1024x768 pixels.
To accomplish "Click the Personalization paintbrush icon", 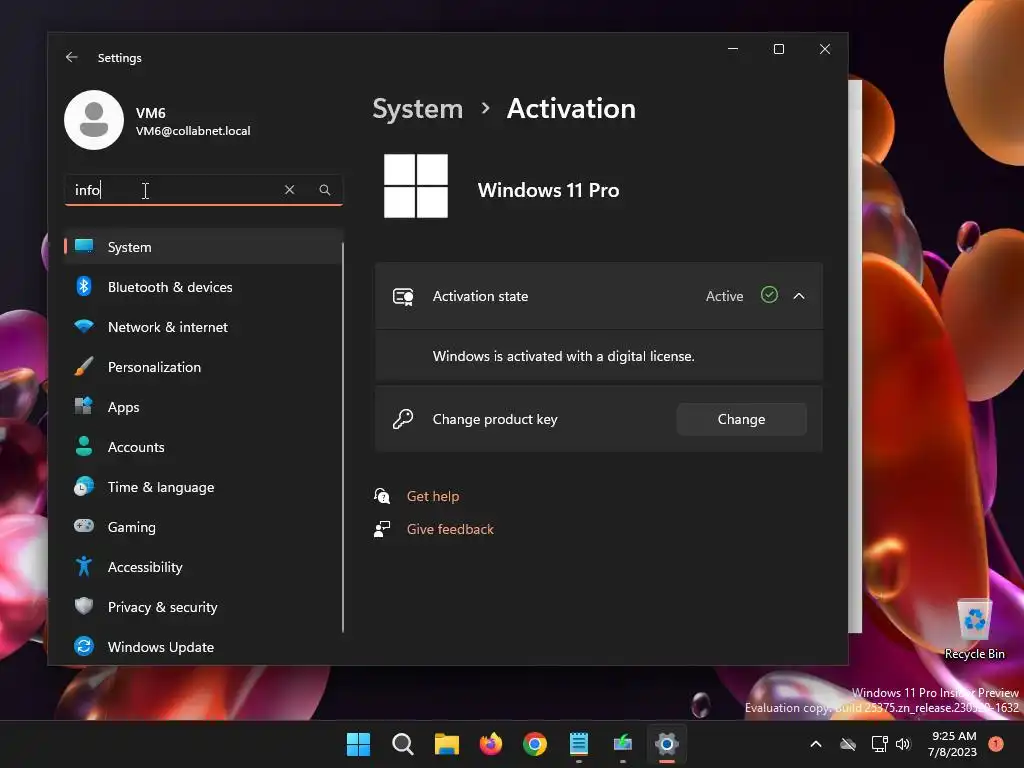I will [x=84, y=366].
